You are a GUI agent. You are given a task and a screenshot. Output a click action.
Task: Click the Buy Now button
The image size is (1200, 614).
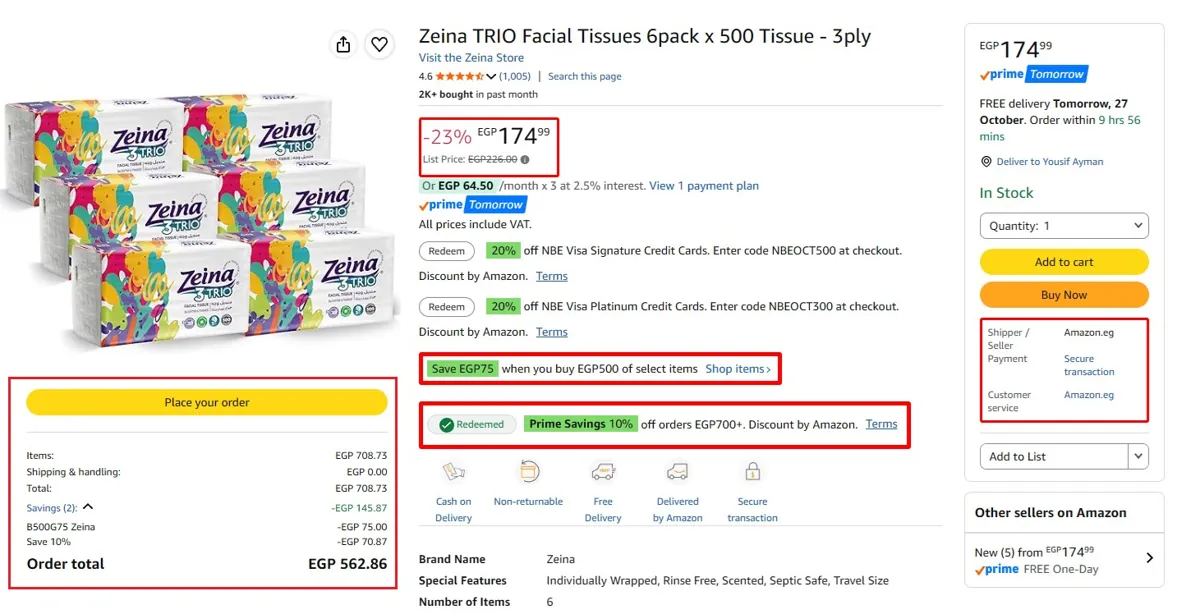point(1064,295)
